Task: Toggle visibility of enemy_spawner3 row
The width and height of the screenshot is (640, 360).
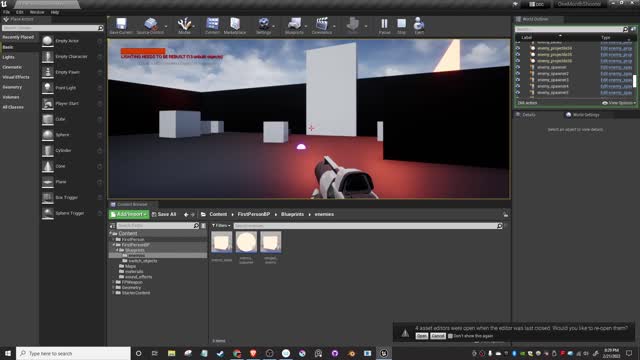Action: (x=518, y=80)
